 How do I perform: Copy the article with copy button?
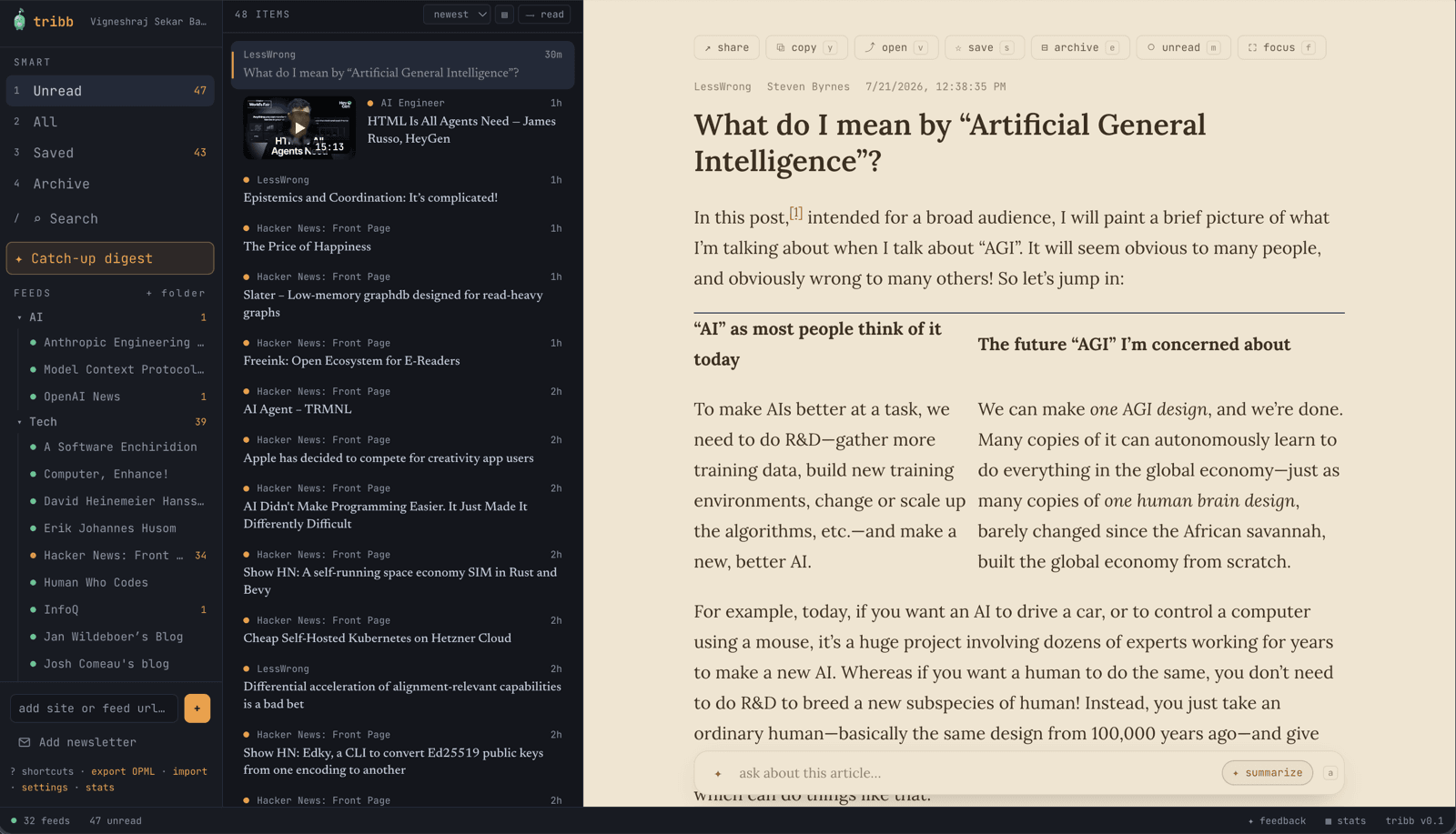pyautogui.click(x=807, y=47)
